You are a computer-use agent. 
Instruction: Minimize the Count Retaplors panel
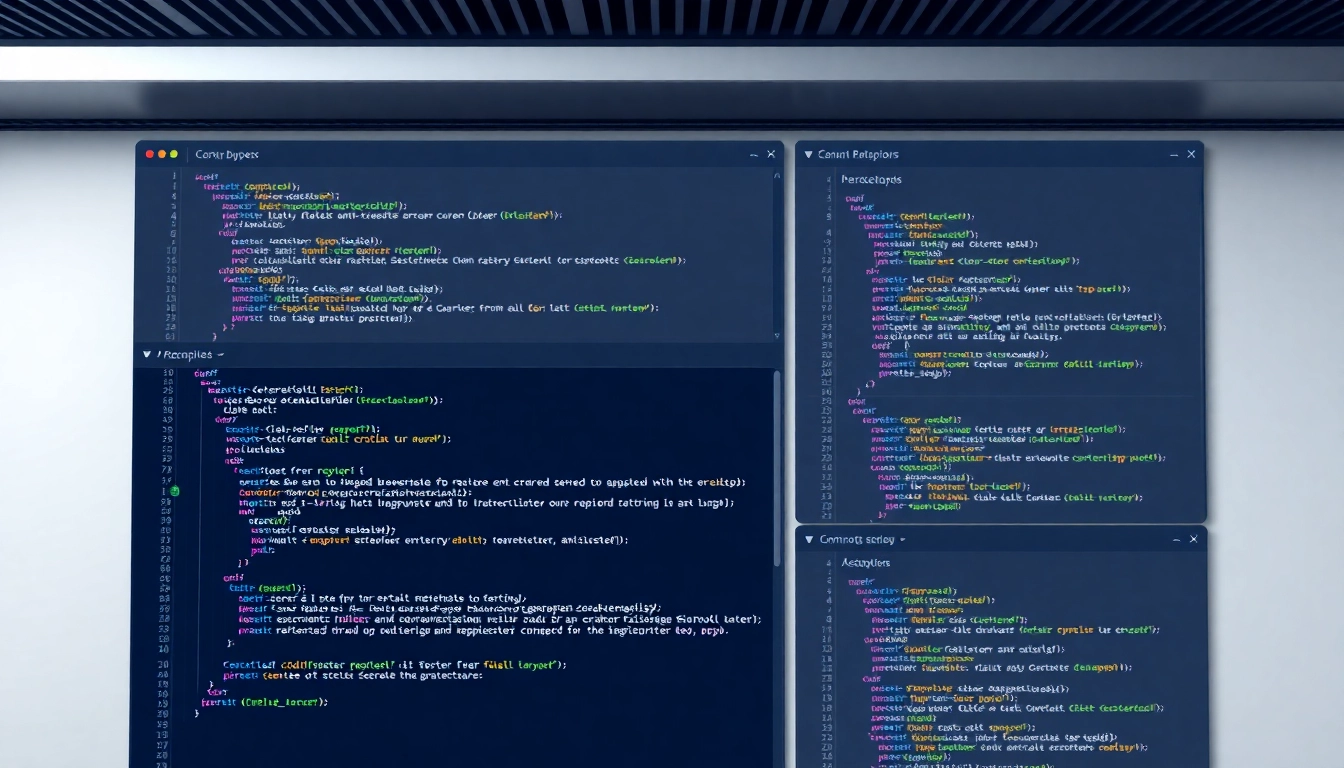pos(1172,155)
